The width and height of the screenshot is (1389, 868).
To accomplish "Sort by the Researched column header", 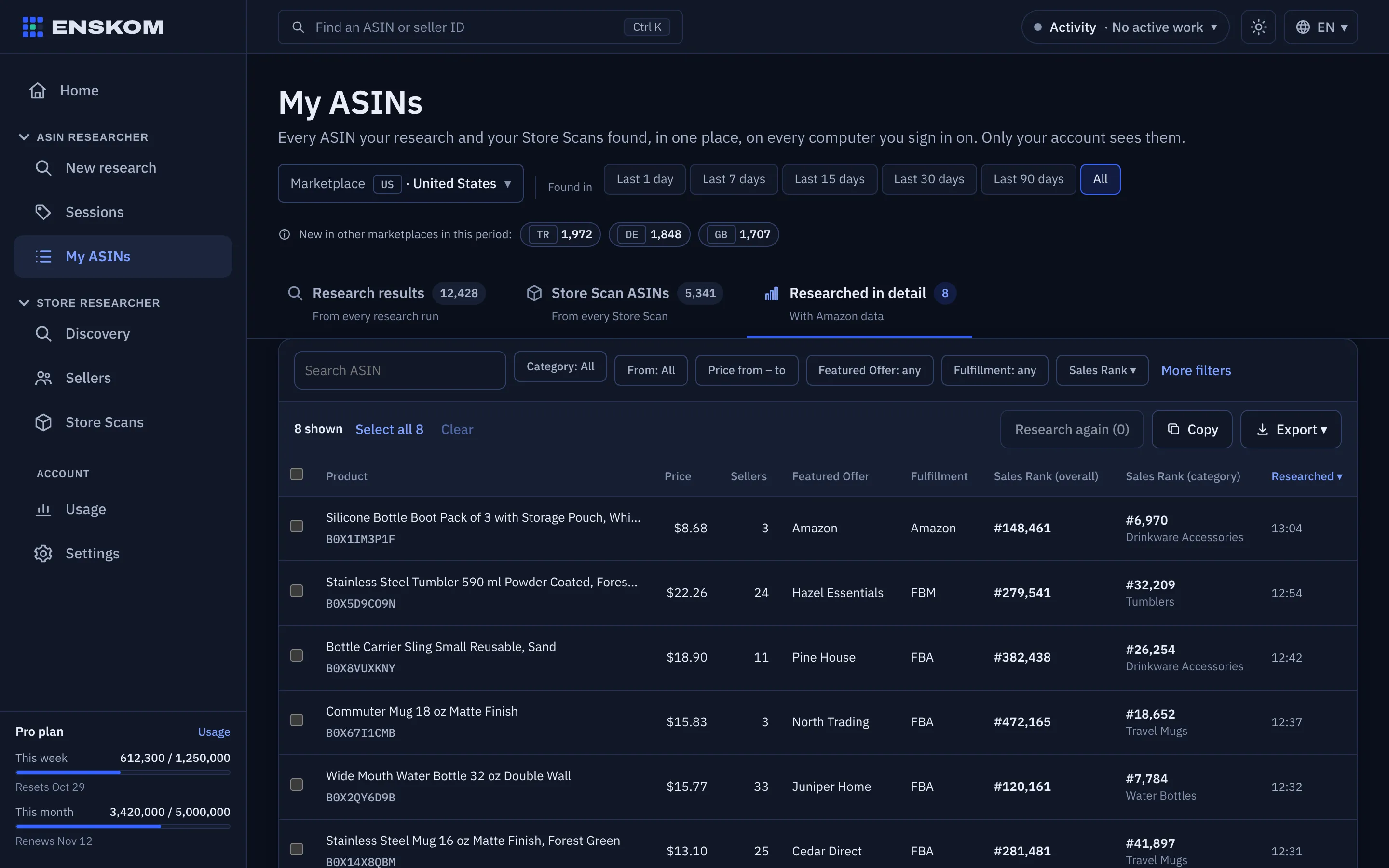I will pos(1307,476).
